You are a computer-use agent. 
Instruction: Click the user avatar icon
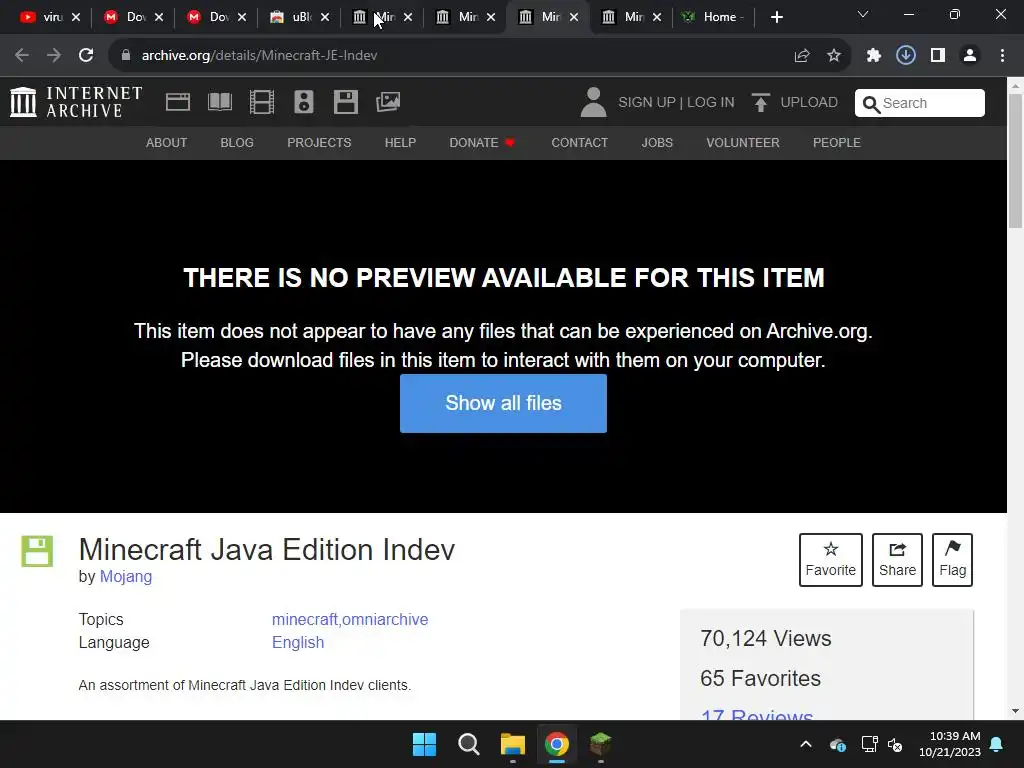(593, 103)
